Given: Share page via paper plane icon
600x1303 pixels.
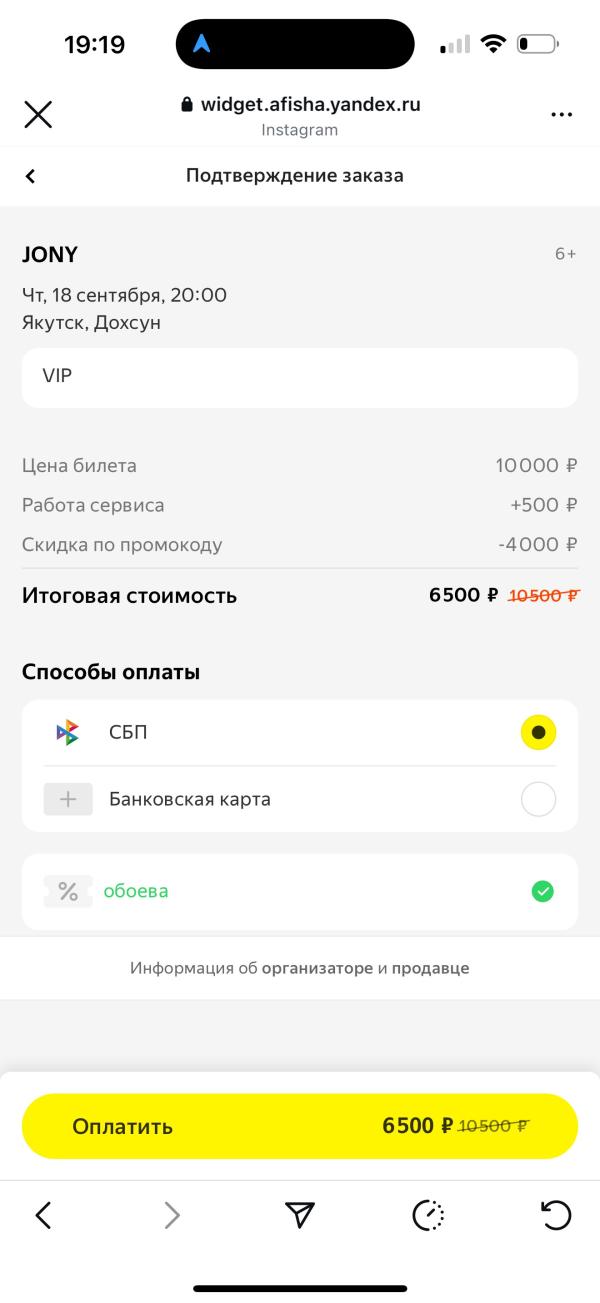Looking at the screenshot, I should pyautogui.click(x=300, y=1215).
